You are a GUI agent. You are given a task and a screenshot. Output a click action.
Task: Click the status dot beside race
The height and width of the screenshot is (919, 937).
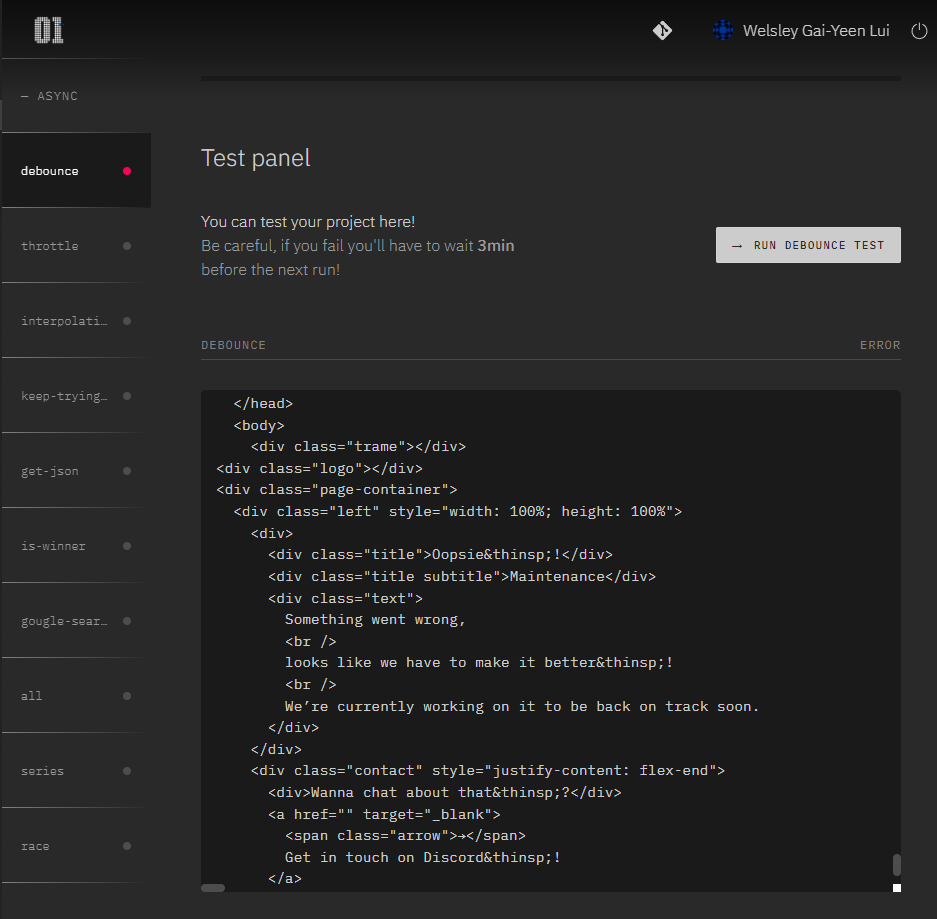127,846
